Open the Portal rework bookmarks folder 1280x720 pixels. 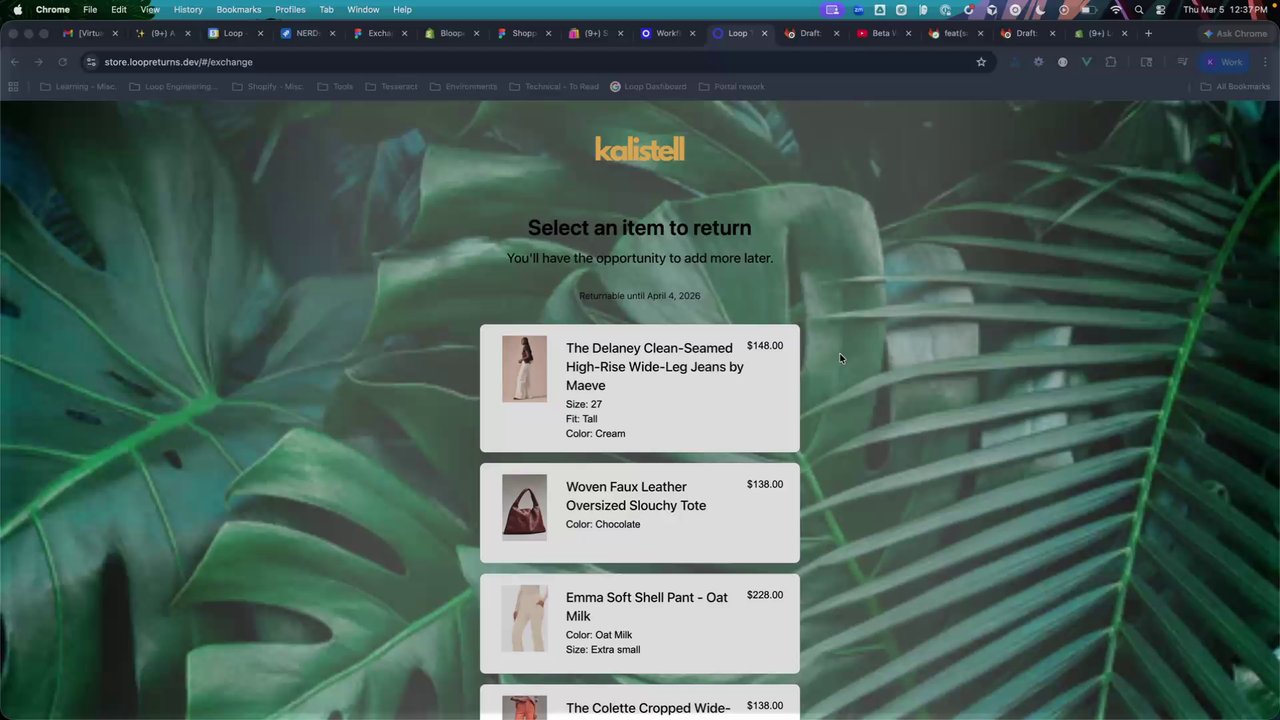pos(731,87)
